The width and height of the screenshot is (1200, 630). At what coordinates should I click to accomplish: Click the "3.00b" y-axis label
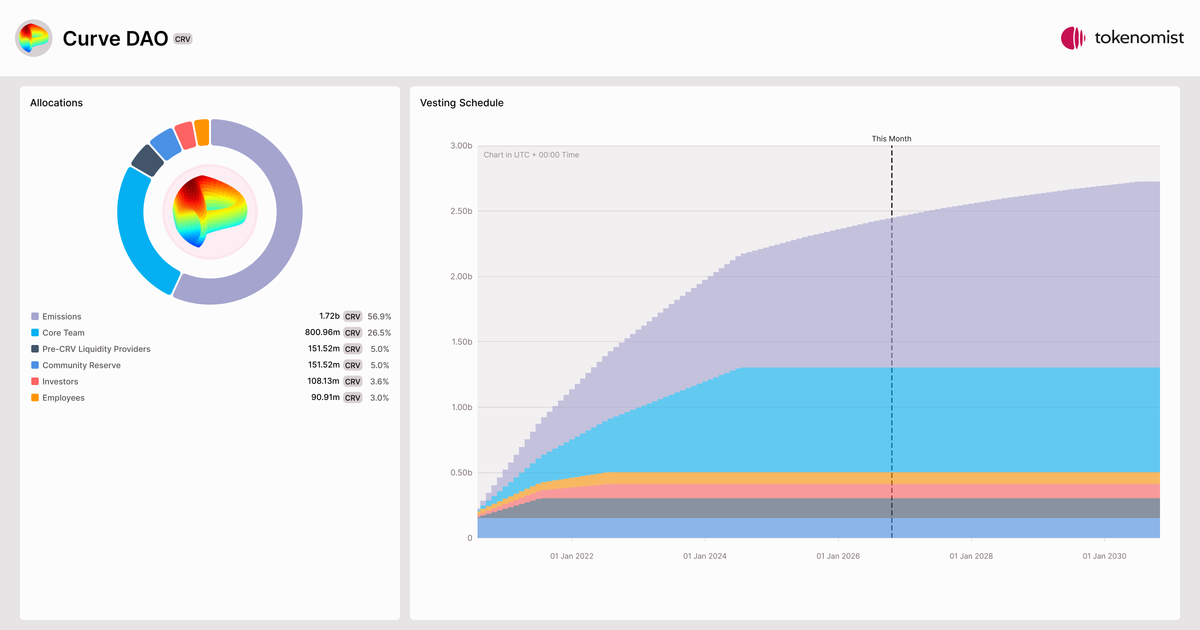click(x=461, y=146)
